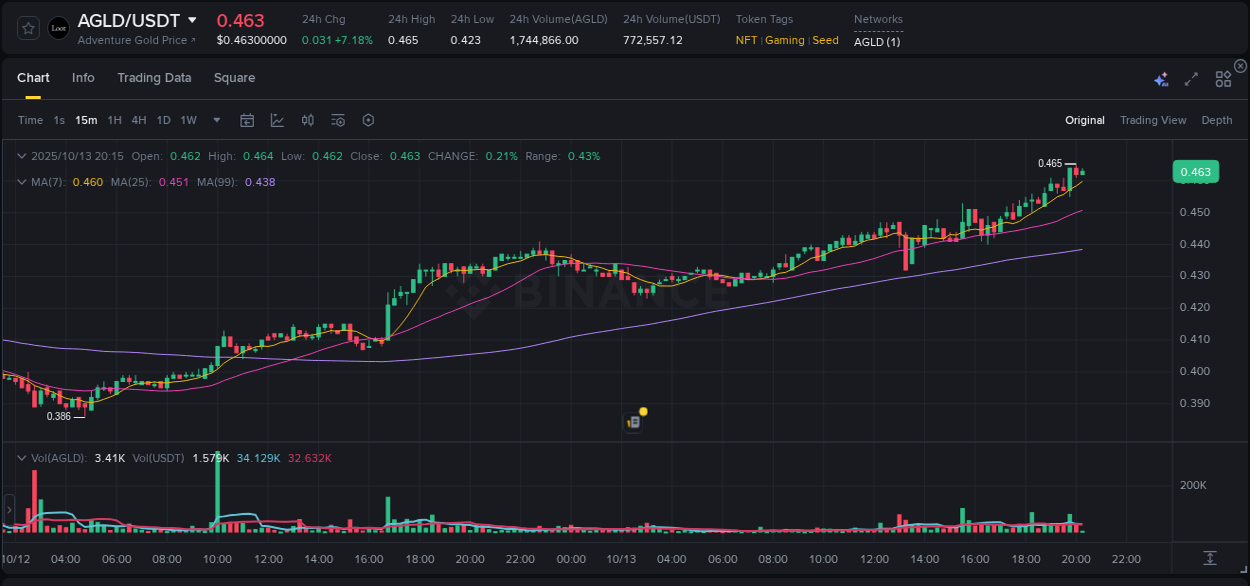The height and width of the screenshot is (586, 1250).
Task: Open the date range calendar picker
Action: tap(247, 119)
